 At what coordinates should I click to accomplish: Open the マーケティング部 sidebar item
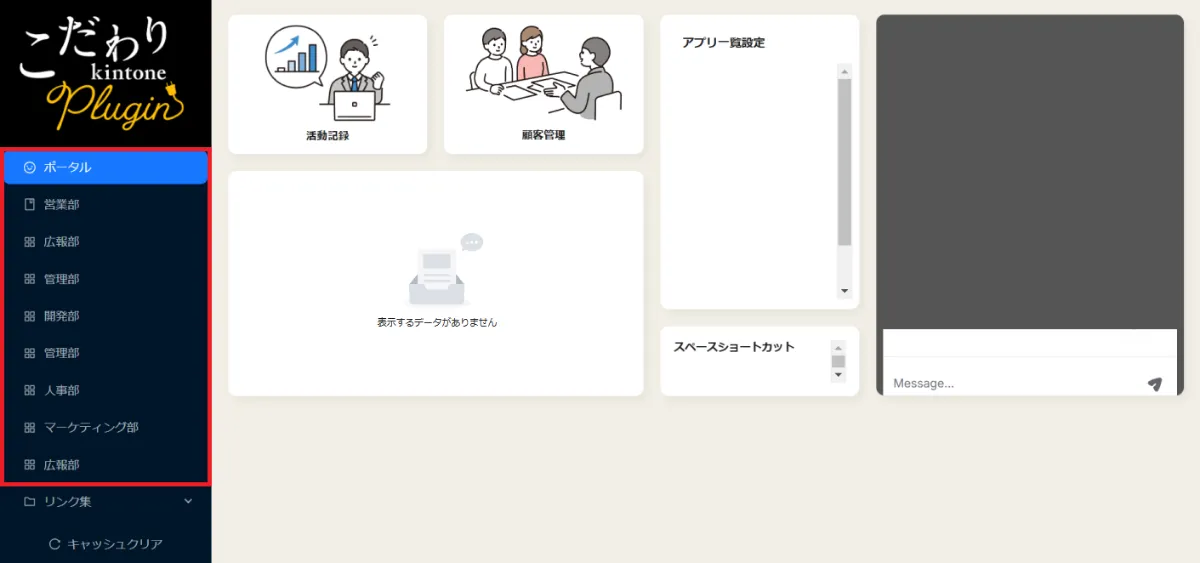105,427
